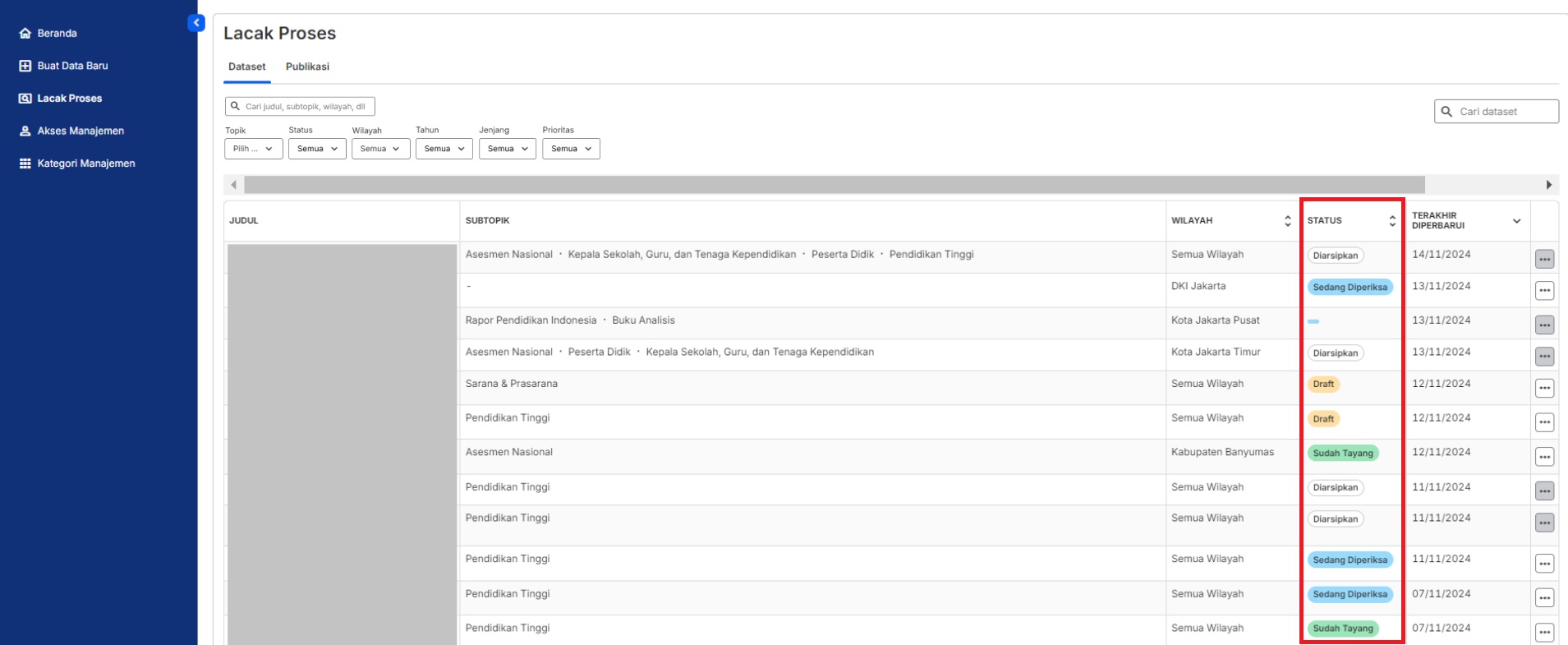The width and height of the screenshot is (1568, 645).
Task: Select the Dataset tab
Action: tap(247, 67)
